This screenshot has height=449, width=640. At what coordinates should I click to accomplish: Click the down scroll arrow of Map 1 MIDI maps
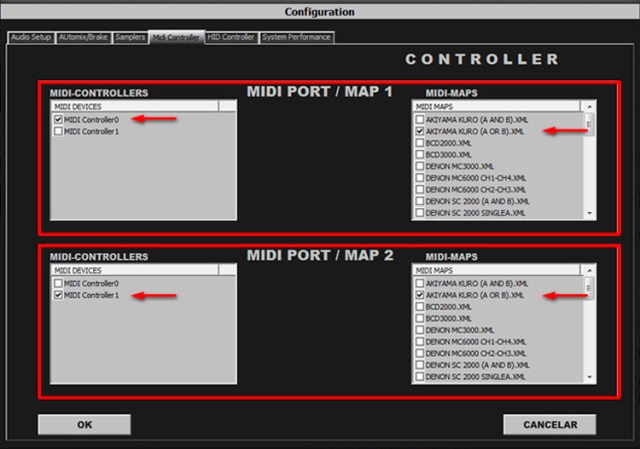point(590,213)
